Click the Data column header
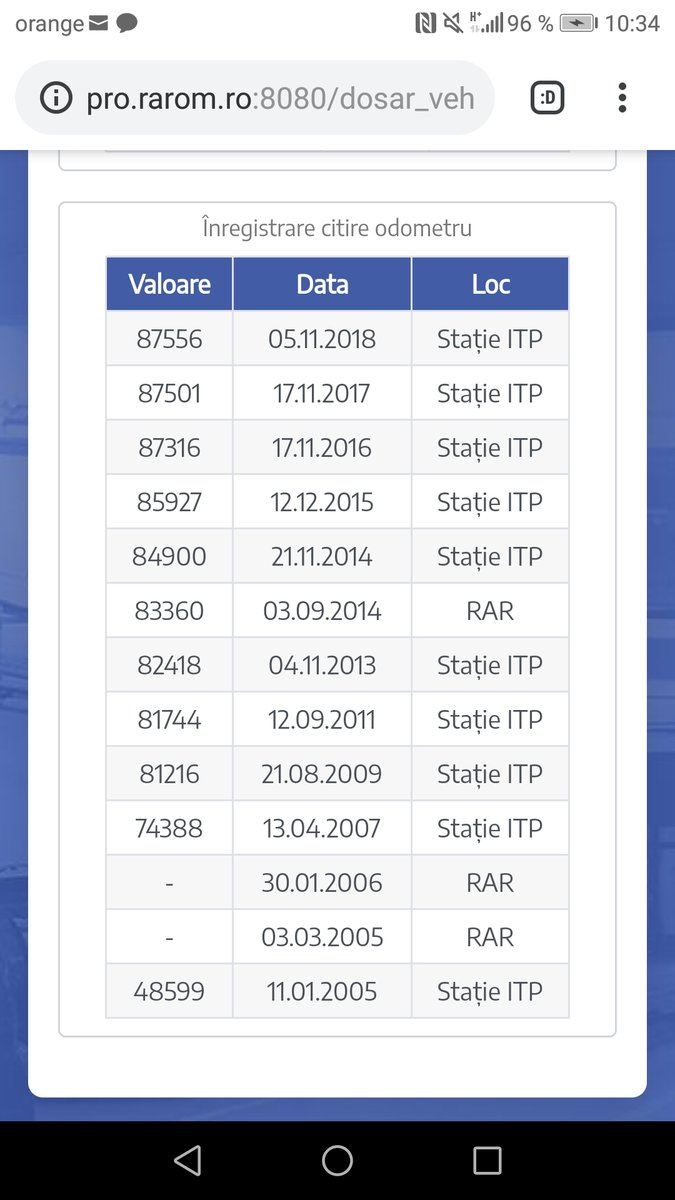Image resolution: width=675 pixels, height=1200 pixels. (322, 284)
